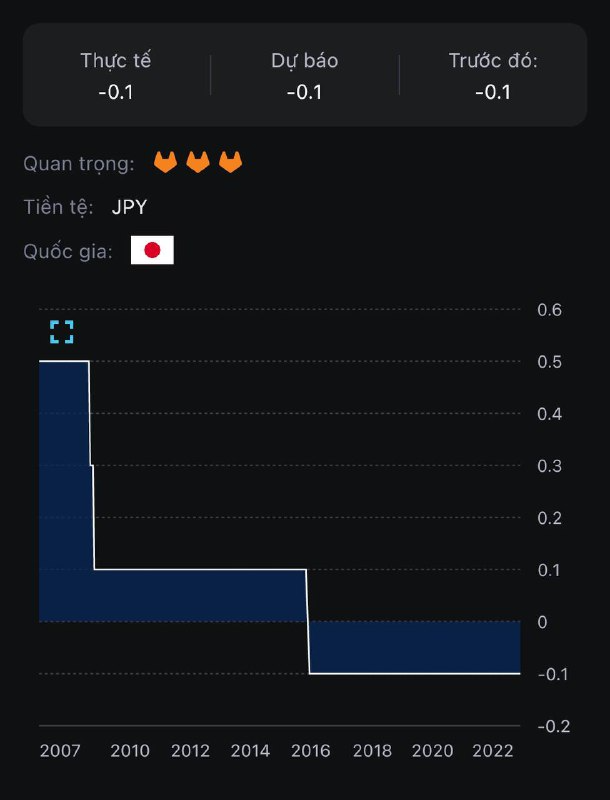Select the Dự báo forecast value
The height and width of the screenshot is (800, 610).
pos(304,92)
